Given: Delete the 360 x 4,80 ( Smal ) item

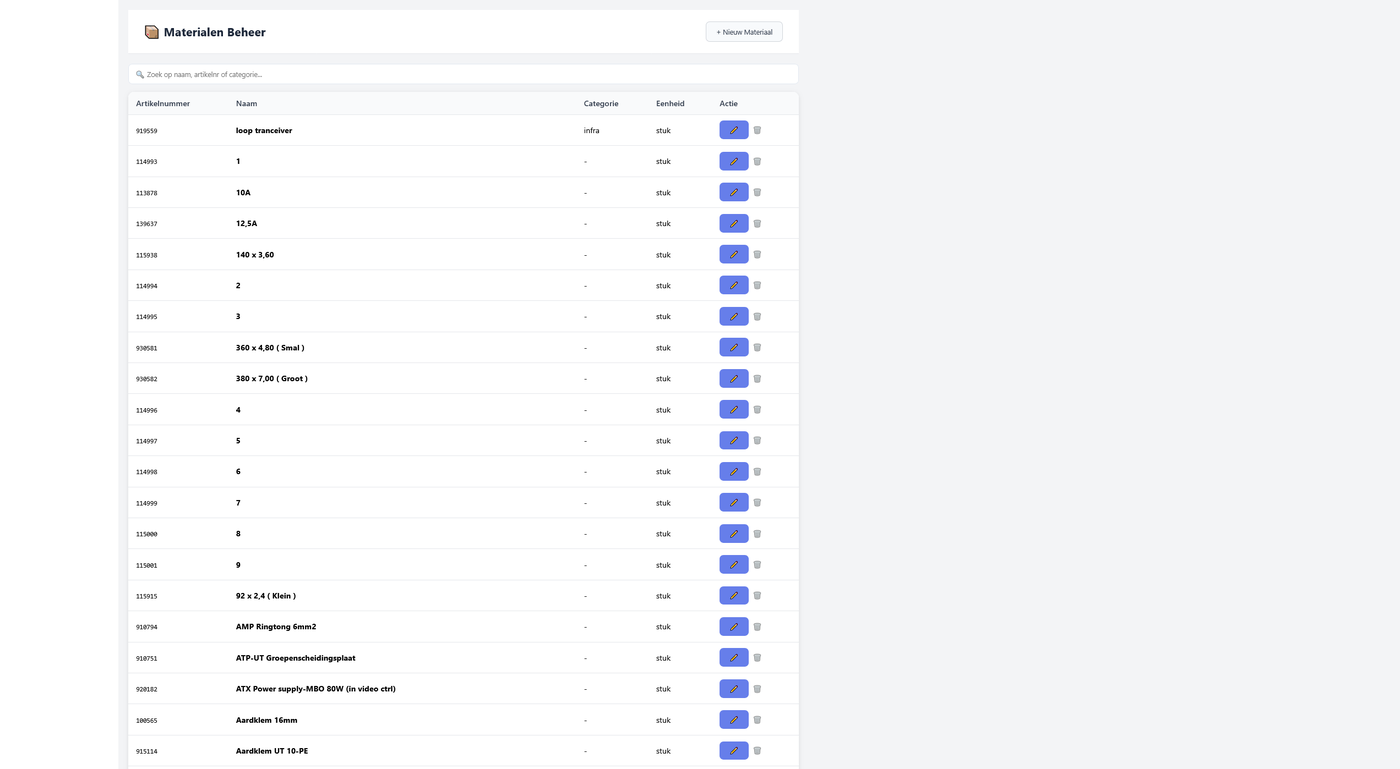Looking at the screenshot, I should point(757,347).
